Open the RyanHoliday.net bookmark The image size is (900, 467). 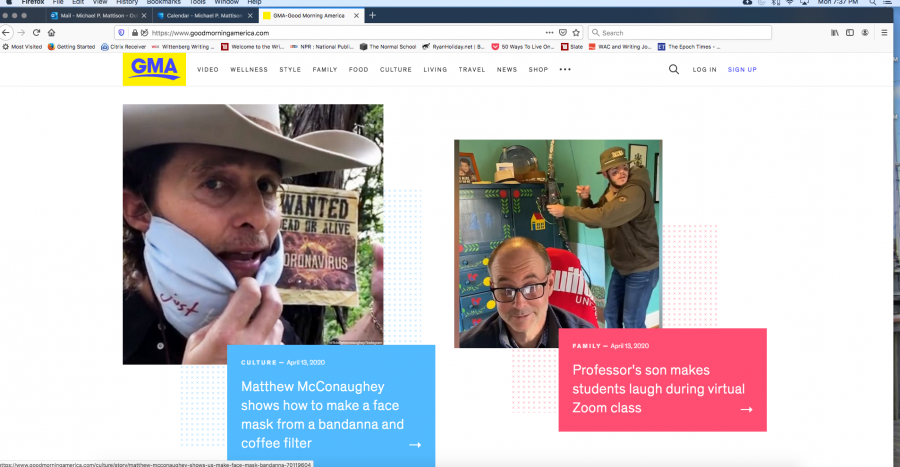click(x=453, y=47)
